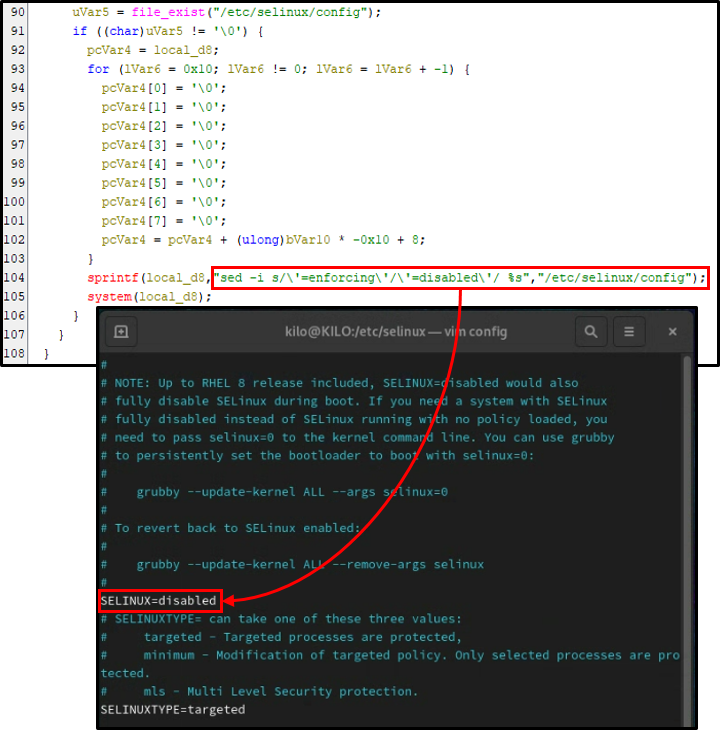The width and height of the screenshot is (720, 730).
Task: Click the 'targeted - Targeted processes are protected' line
Action: click(x=281, y=637)
